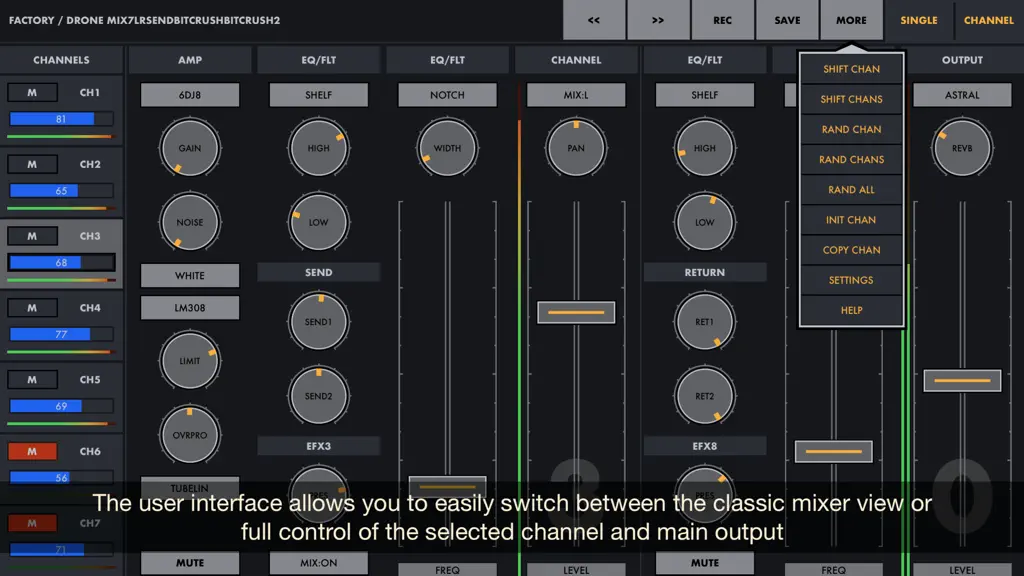
Task: Click the output LEVEL fader handle
Action: [962, 381]
